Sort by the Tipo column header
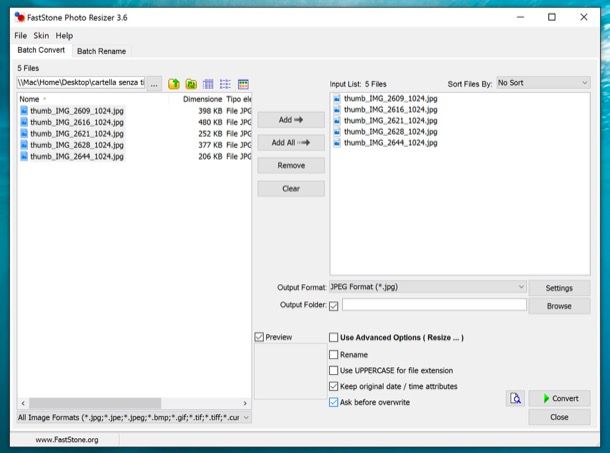Viewport: 610px width, 453px height. click(x=238, y=99)
